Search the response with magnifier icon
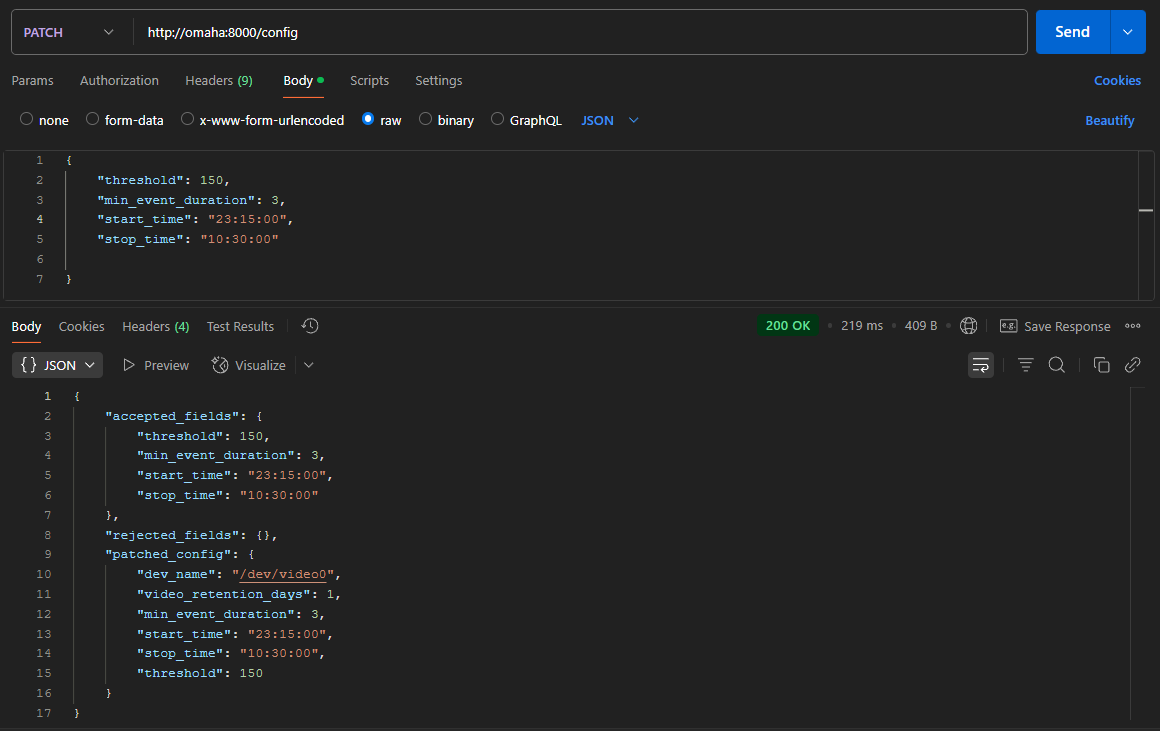This screenshot has width=1160, height=731. tap(1056, 365)
